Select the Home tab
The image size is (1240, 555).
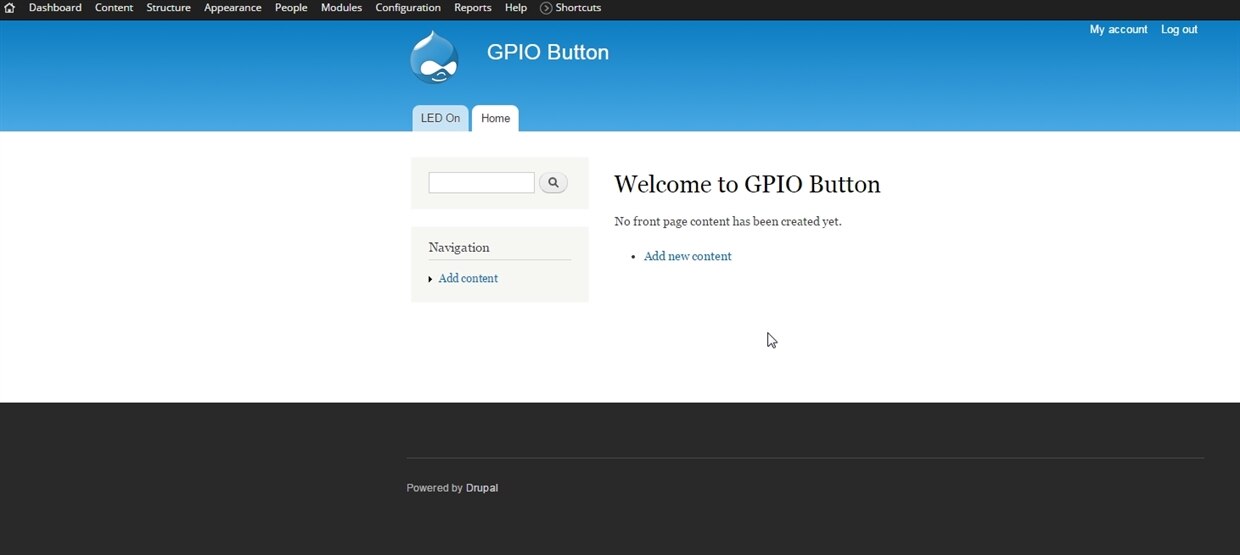point(495,118)
